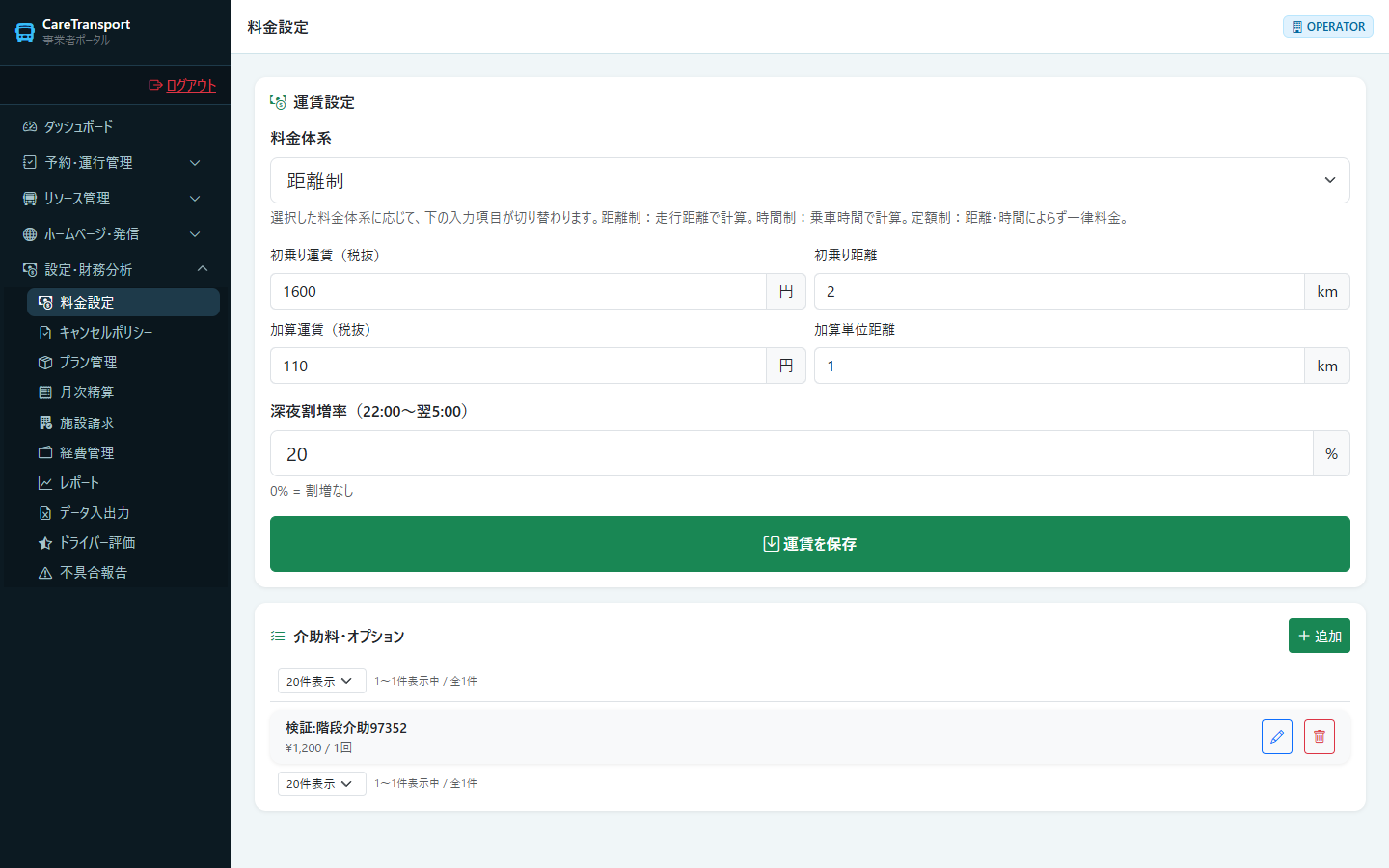Open 経費管理 menu item
This screenshot has width=1389, height=868.
[123, 452]
